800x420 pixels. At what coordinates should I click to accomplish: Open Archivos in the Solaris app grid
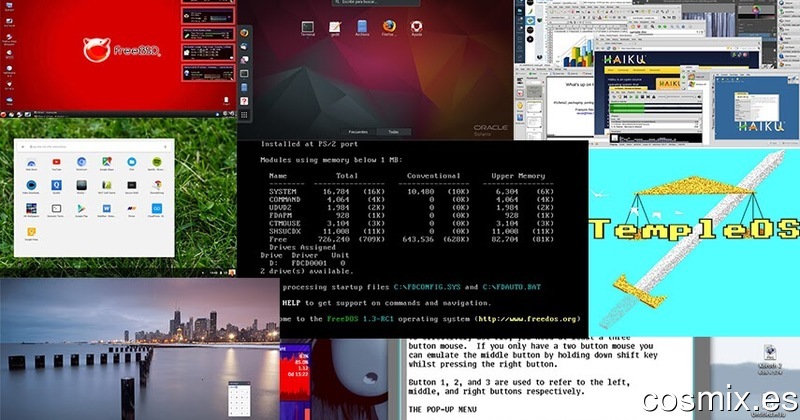coord(362,28)
